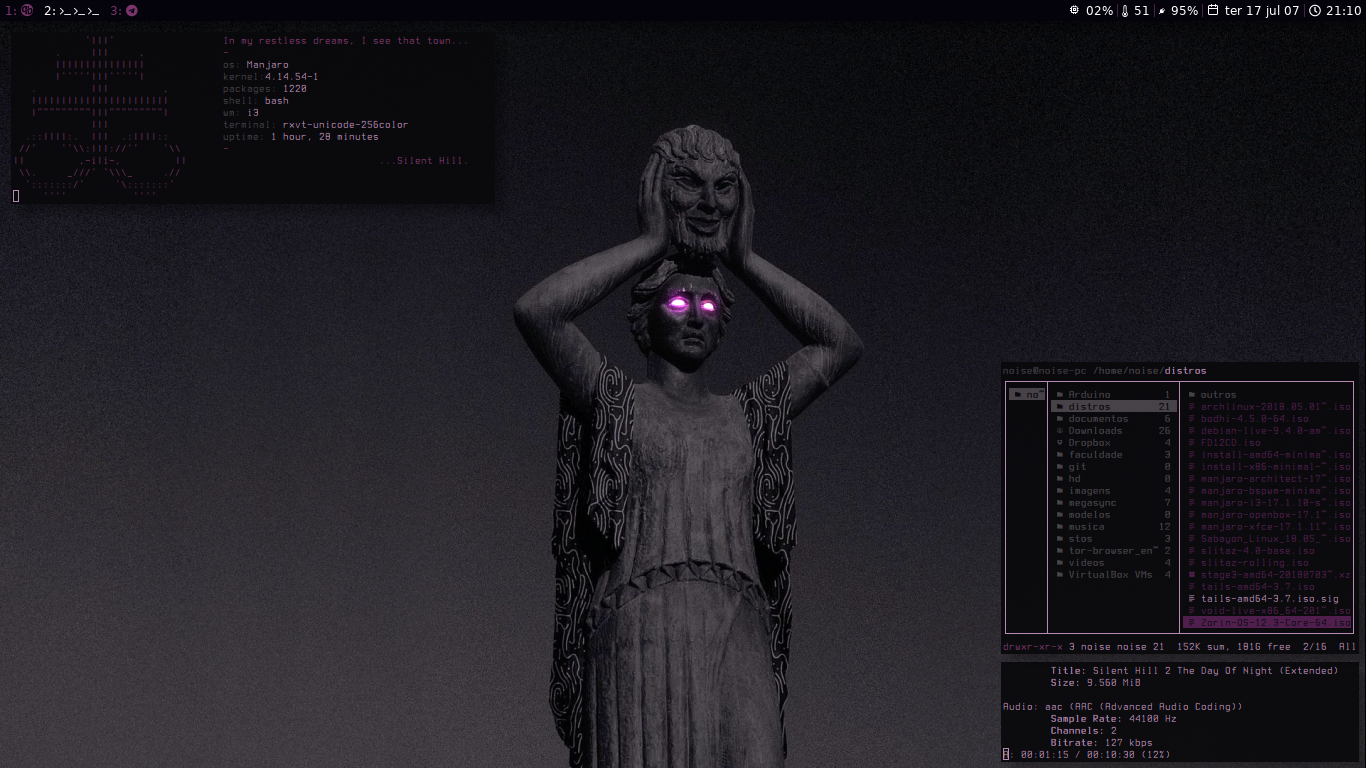Image resolution: width=1366 pixels, height=768 pixels.
Task: Select the manjaro-i3-17.1.10 iso file
Action: point(1268,503)
